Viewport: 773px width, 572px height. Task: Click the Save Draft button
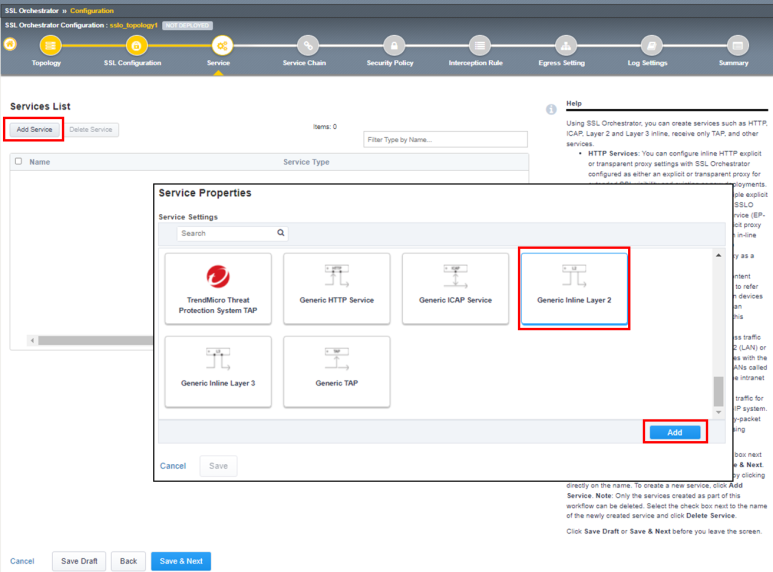point(79,561)
